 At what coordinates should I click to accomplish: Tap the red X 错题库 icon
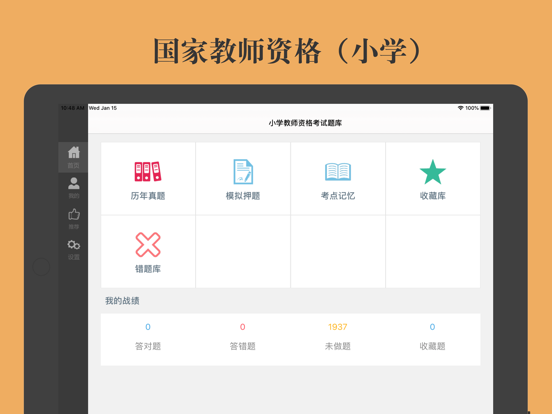(x=148, y=244)
